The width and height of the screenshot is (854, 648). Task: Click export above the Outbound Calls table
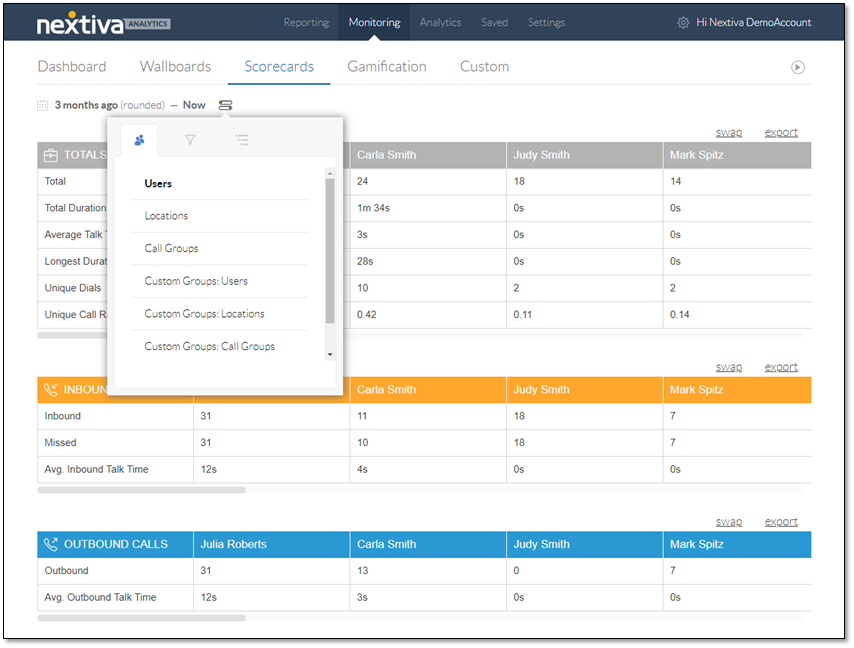coord(780,522)
